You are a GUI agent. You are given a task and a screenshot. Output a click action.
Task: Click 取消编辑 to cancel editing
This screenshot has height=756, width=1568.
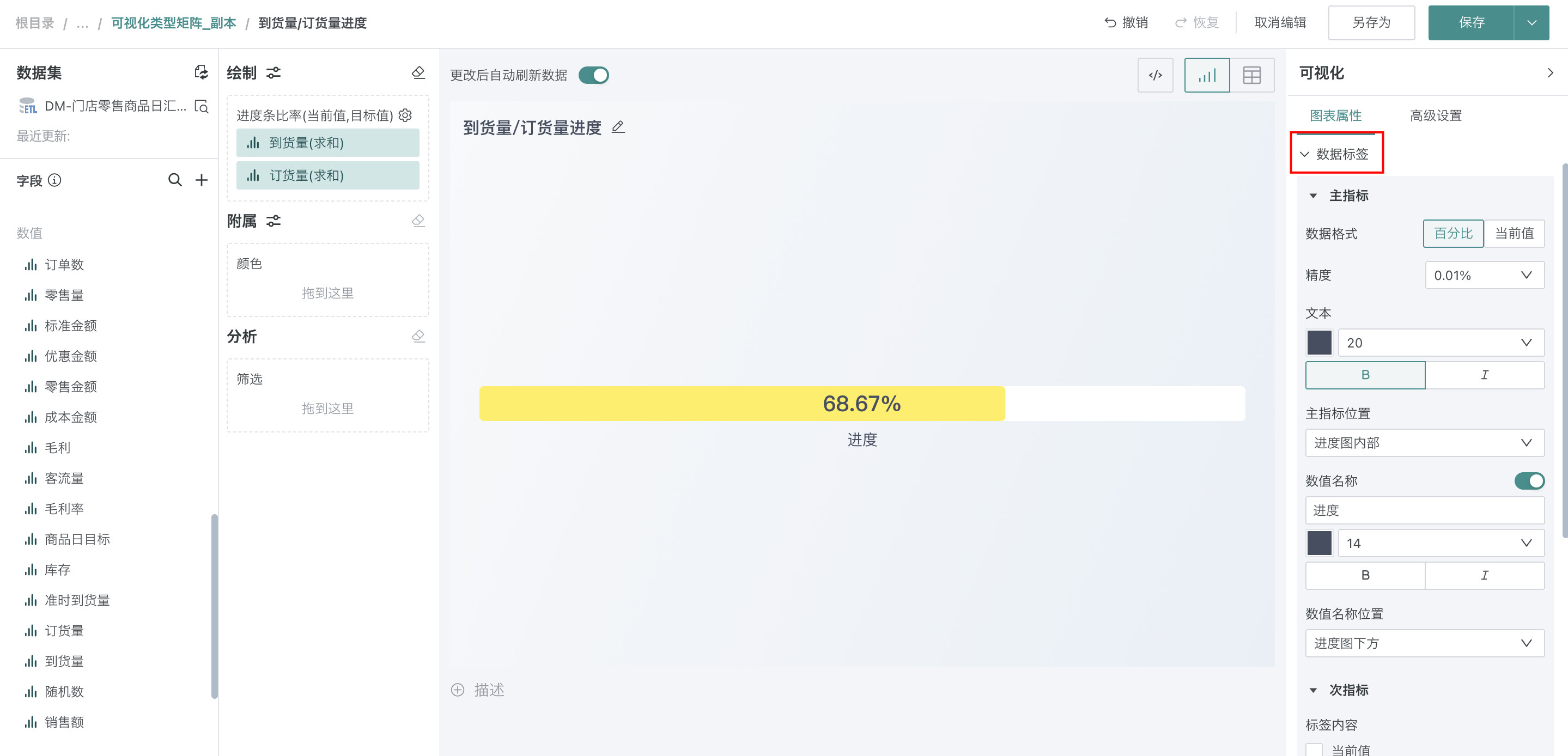click(x=1280, y=23)
